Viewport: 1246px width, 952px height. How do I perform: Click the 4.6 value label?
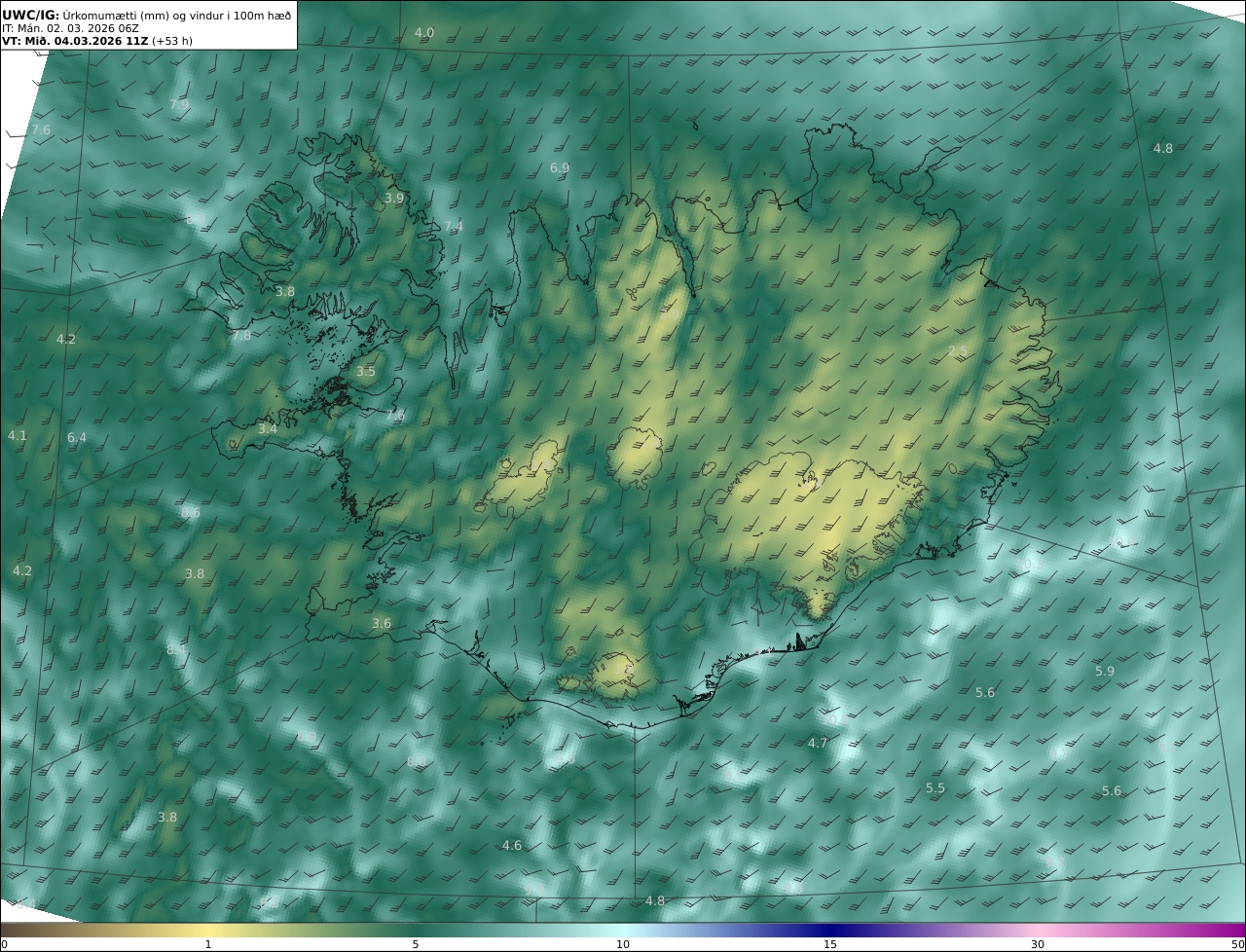[512, 845]
